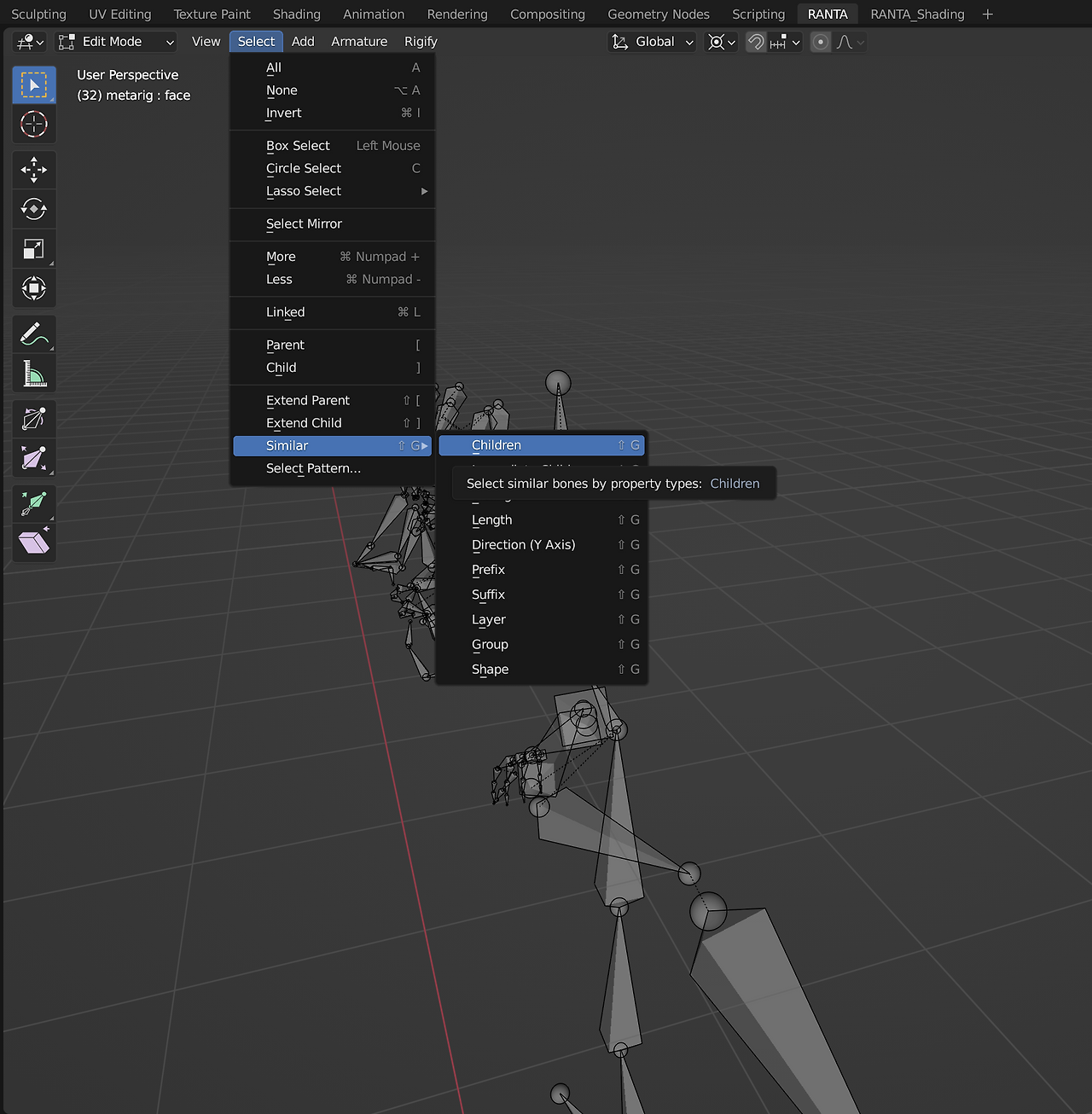Open the proportional falloff dropdown
Viewport: 1092px width, 1114px height.
tap(851, 42)
